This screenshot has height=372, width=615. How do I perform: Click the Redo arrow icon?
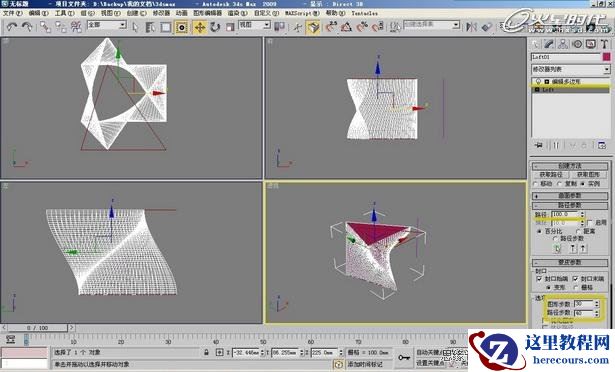click(27, 27)
